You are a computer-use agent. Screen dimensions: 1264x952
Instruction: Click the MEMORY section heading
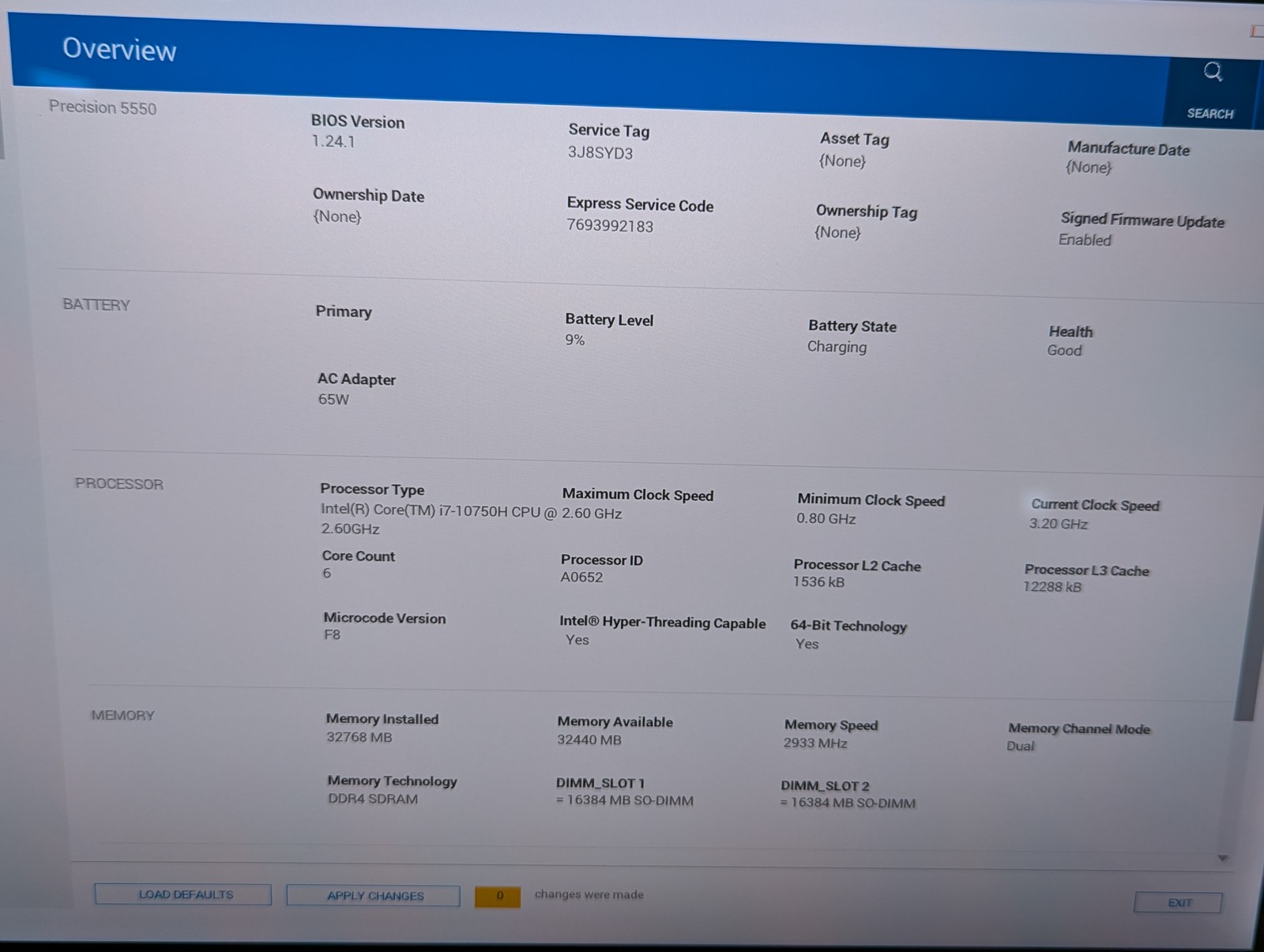(122, 715)
